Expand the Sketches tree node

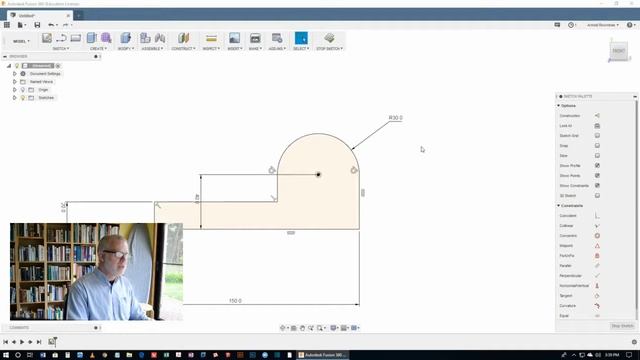click(x=15, y=98)
